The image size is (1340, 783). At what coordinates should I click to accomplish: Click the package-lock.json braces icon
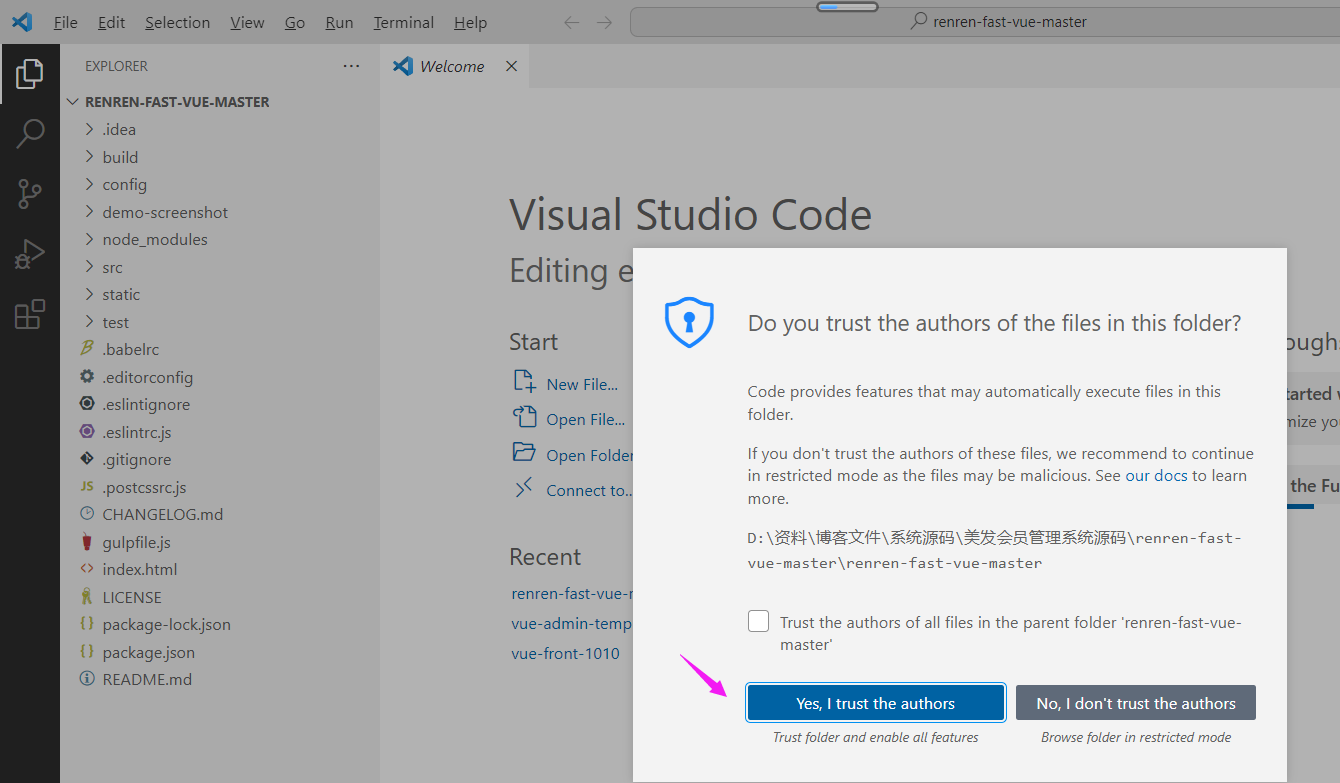pyautogui.click(x=86, y=624)
